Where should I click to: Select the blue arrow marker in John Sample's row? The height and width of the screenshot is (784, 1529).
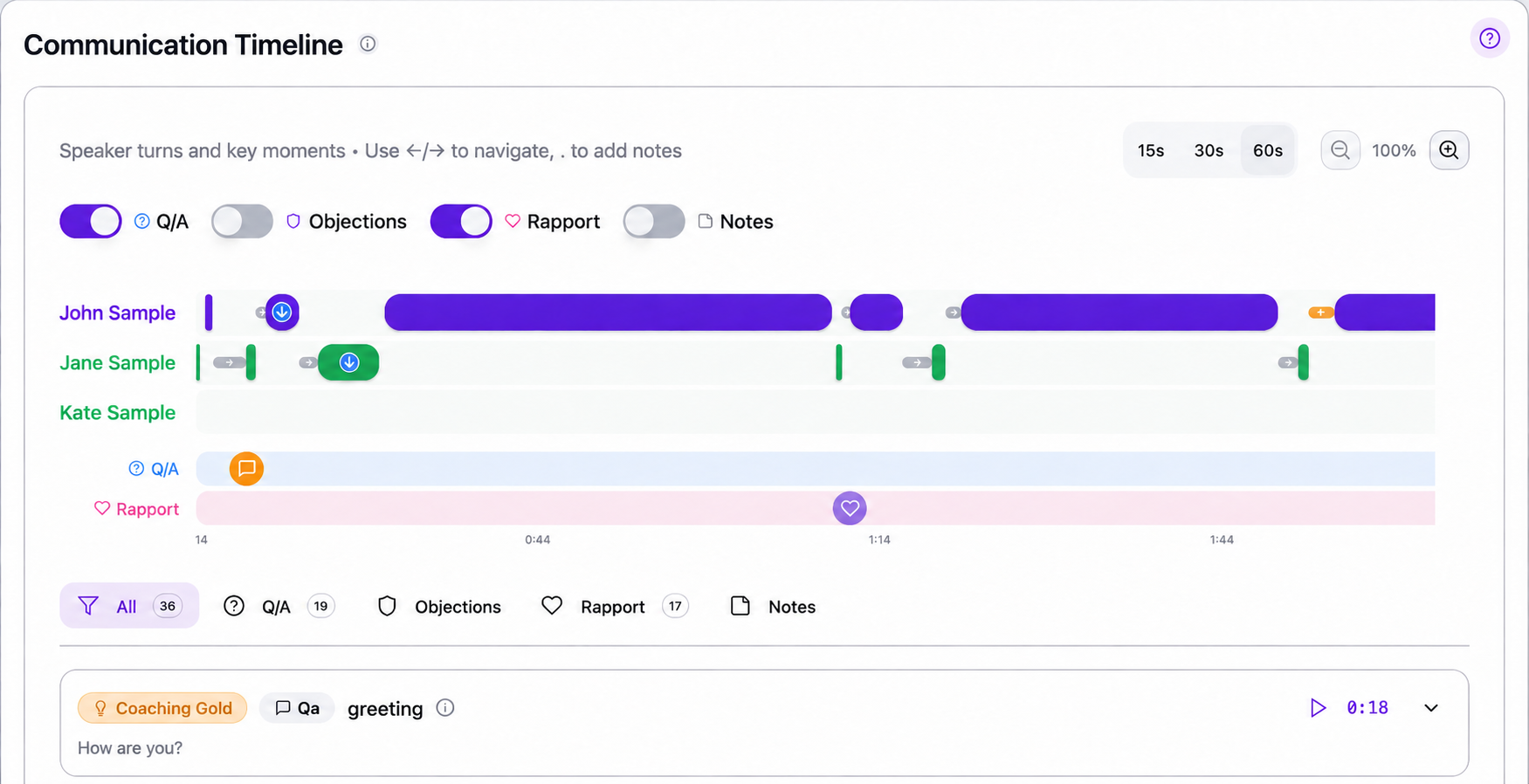tap(282, 312)
